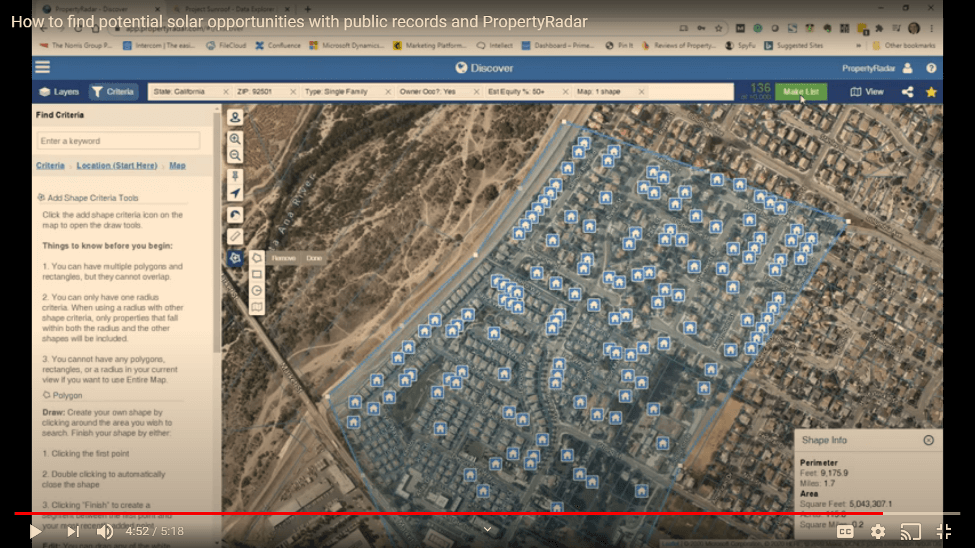Click the star favorite icon
Screen dimensions: 977x550
click(931, 92)
